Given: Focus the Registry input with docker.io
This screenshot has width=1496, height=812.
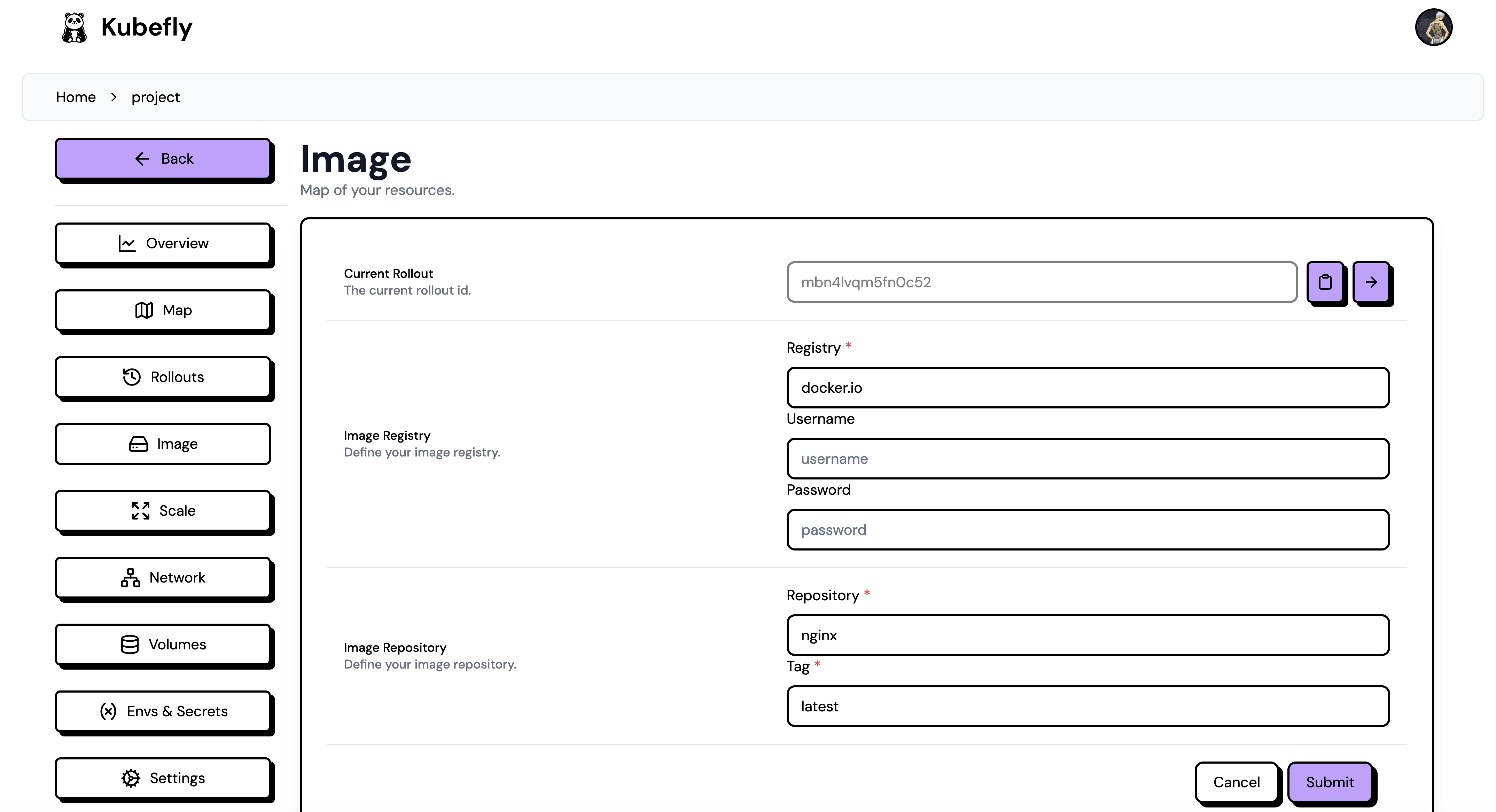Looking at the screenshot, I should [1087, 388].
